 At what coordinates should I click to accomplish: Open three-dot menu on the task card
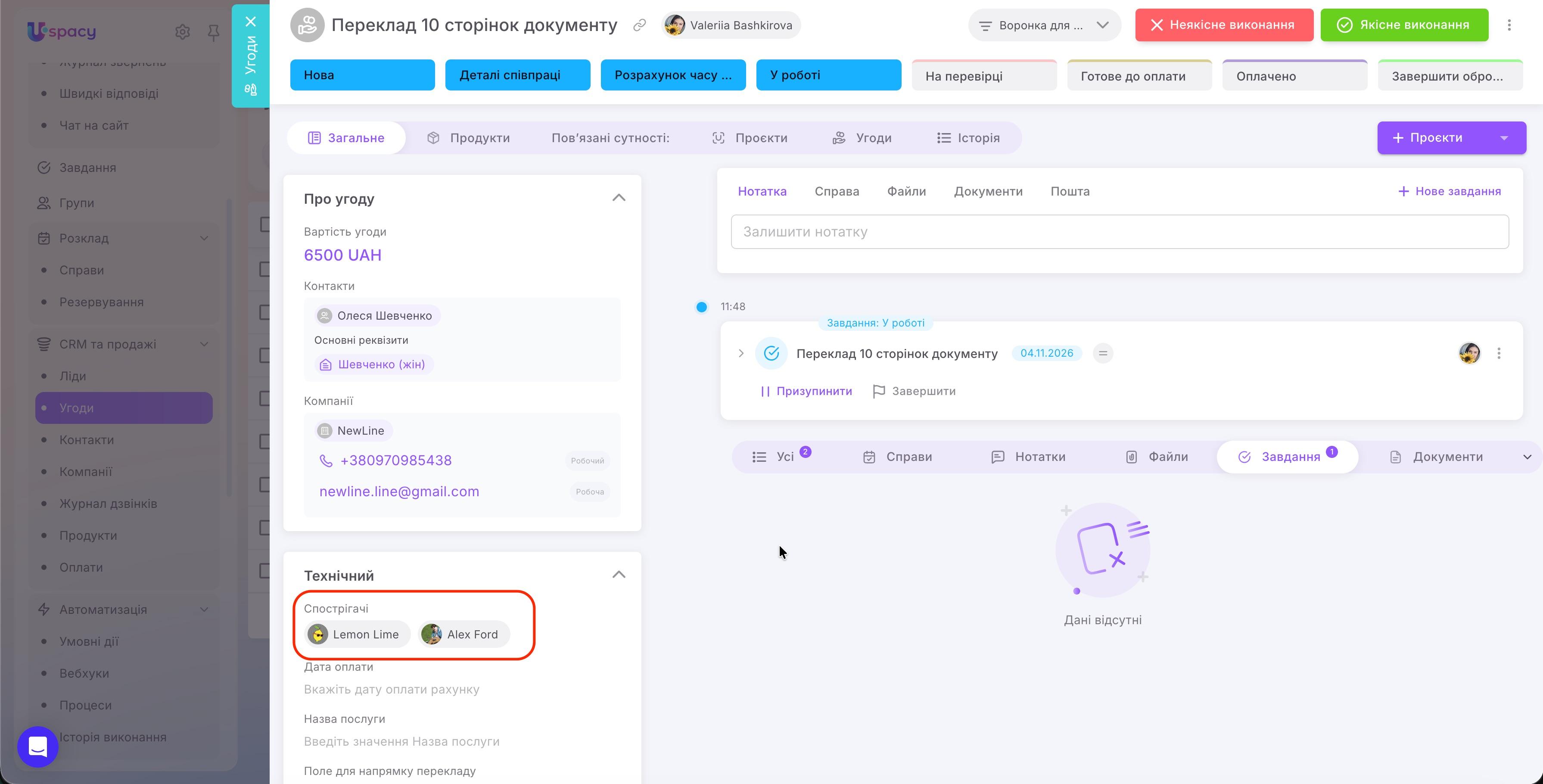click(x=1499, y=353)
